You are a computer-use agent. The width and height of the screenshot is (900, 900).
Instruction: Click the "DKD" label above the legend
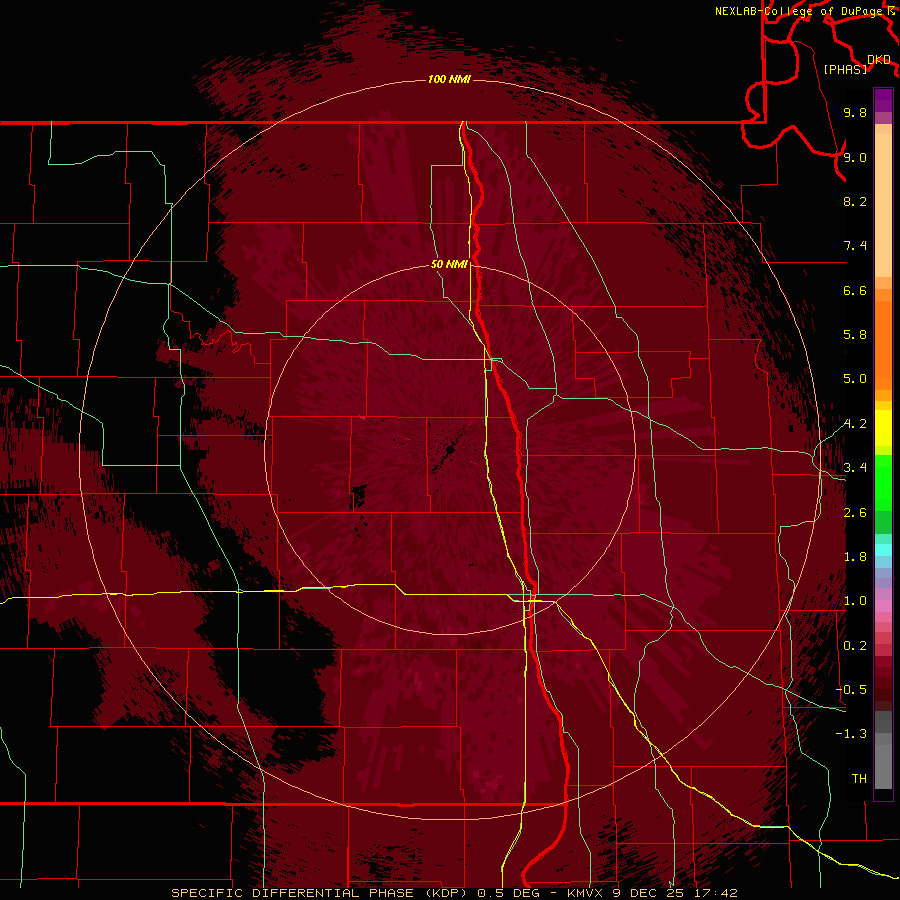click(x=879, y=60)
